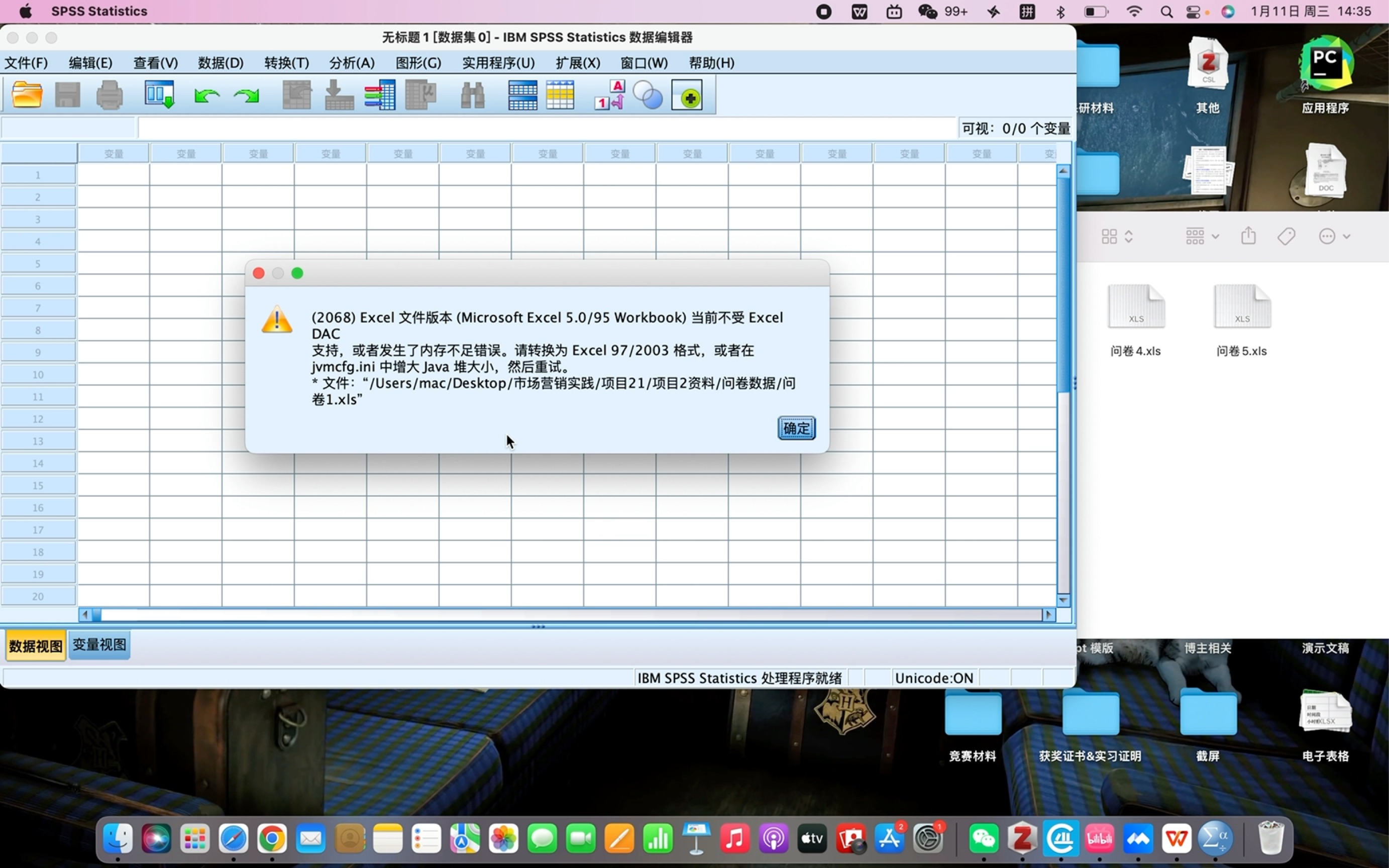This screenshot has width=1389, height=868.
Task: Open the 数据(D) menu
Action: tap(221, 63)
